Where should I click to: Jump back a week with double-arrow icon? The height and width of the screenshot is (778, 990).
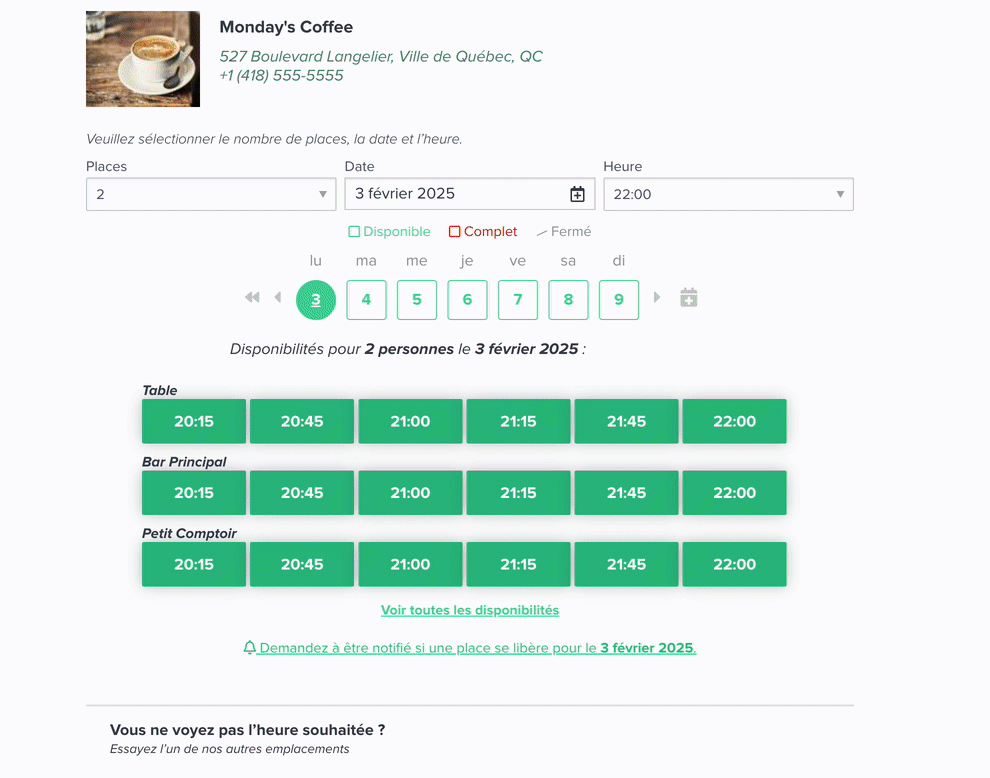click(x=252, y=297)
